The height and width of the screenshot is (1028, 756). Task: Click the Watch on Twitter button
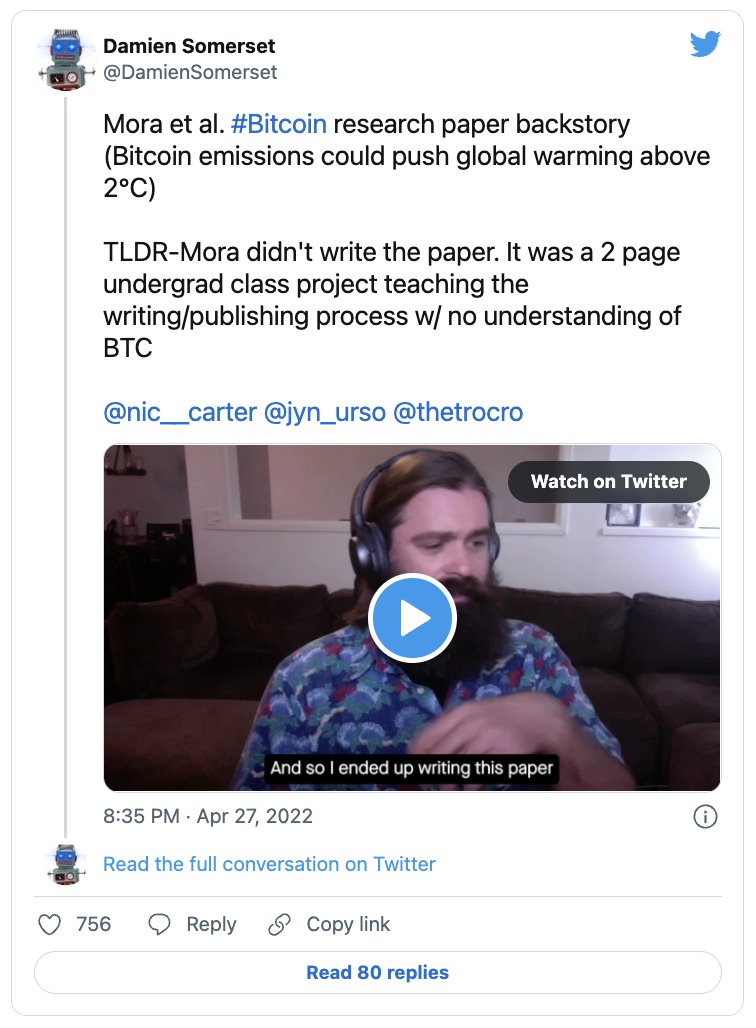(608, 481)
